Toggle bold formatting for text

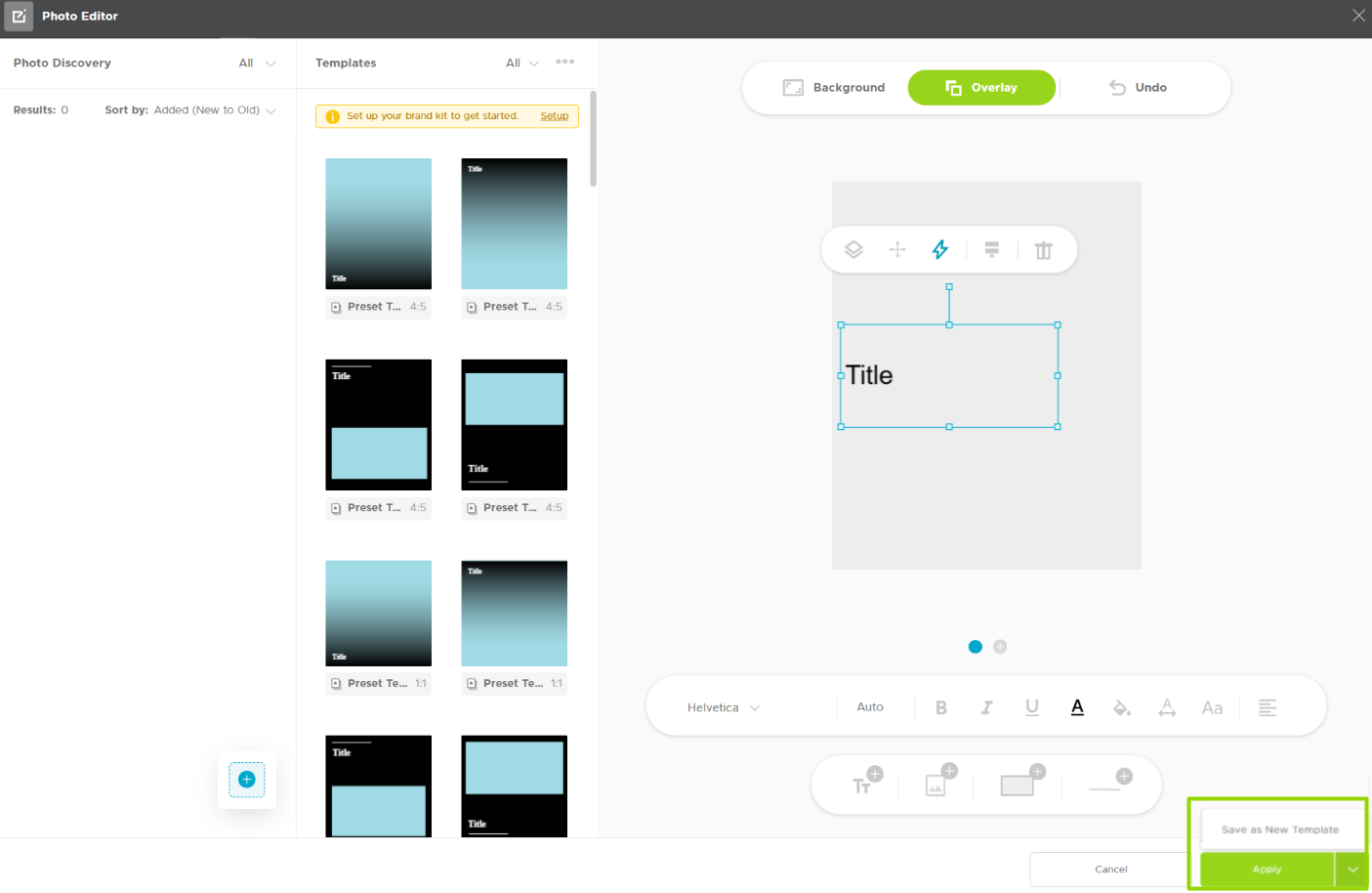(941, 707)
